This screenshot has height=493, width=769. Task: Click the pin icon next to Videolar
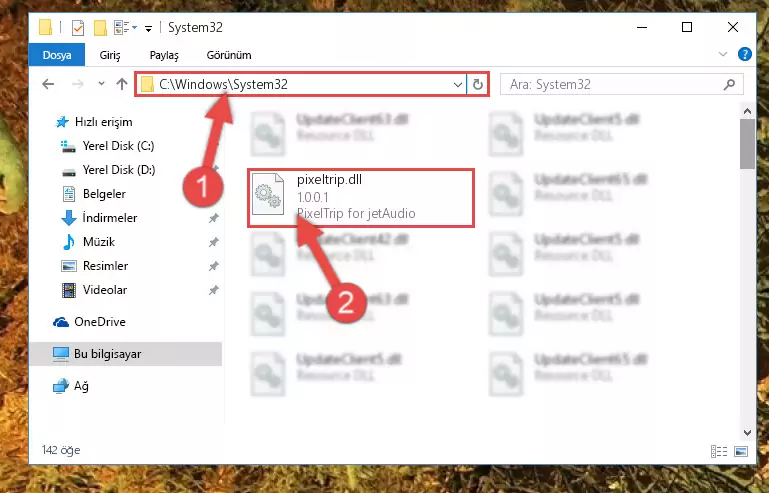213,290
